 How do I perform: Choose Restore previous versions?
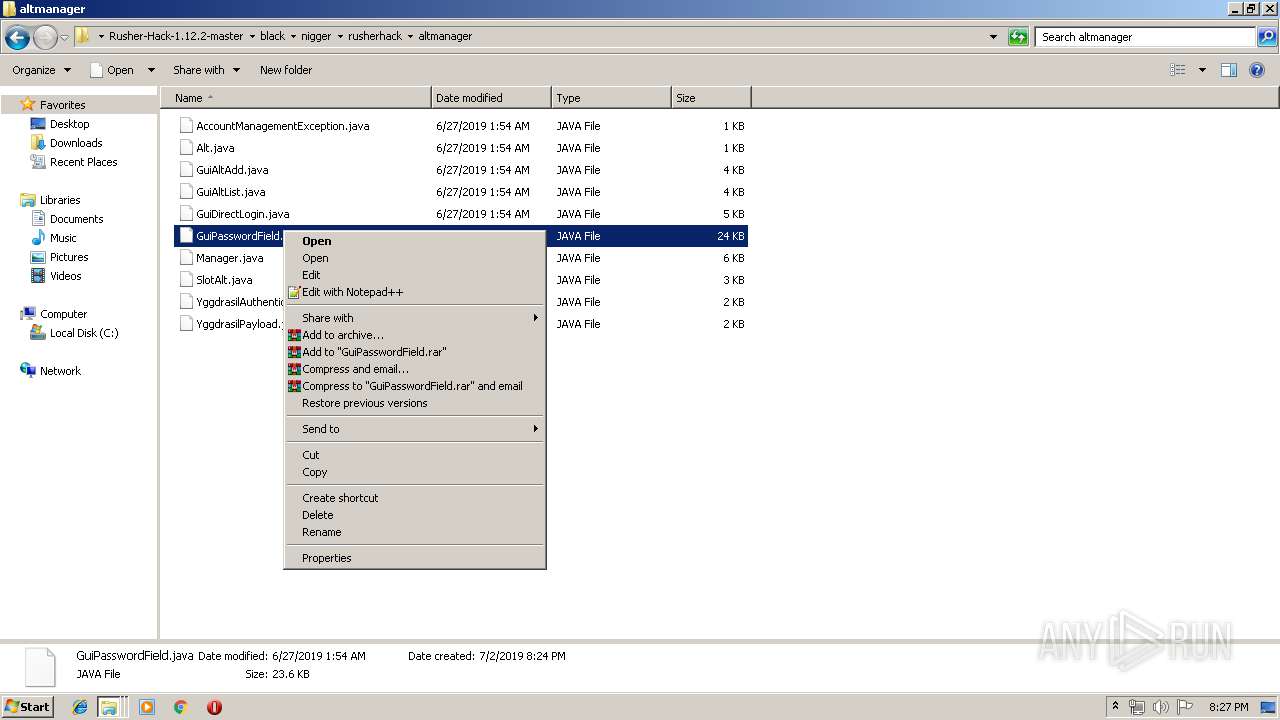[x=415, y=403]
